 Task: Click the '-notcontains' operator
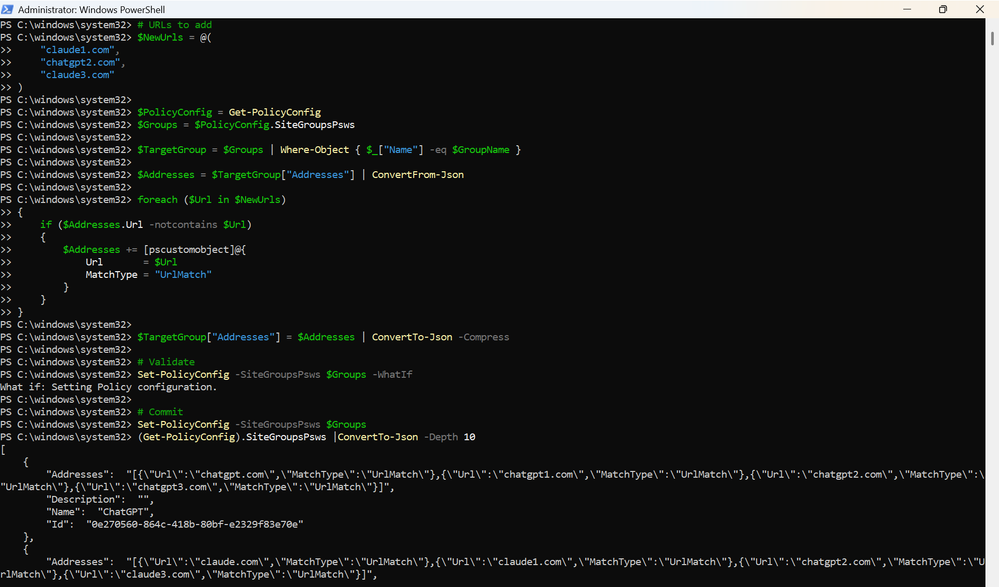click(x=183, y=224)
